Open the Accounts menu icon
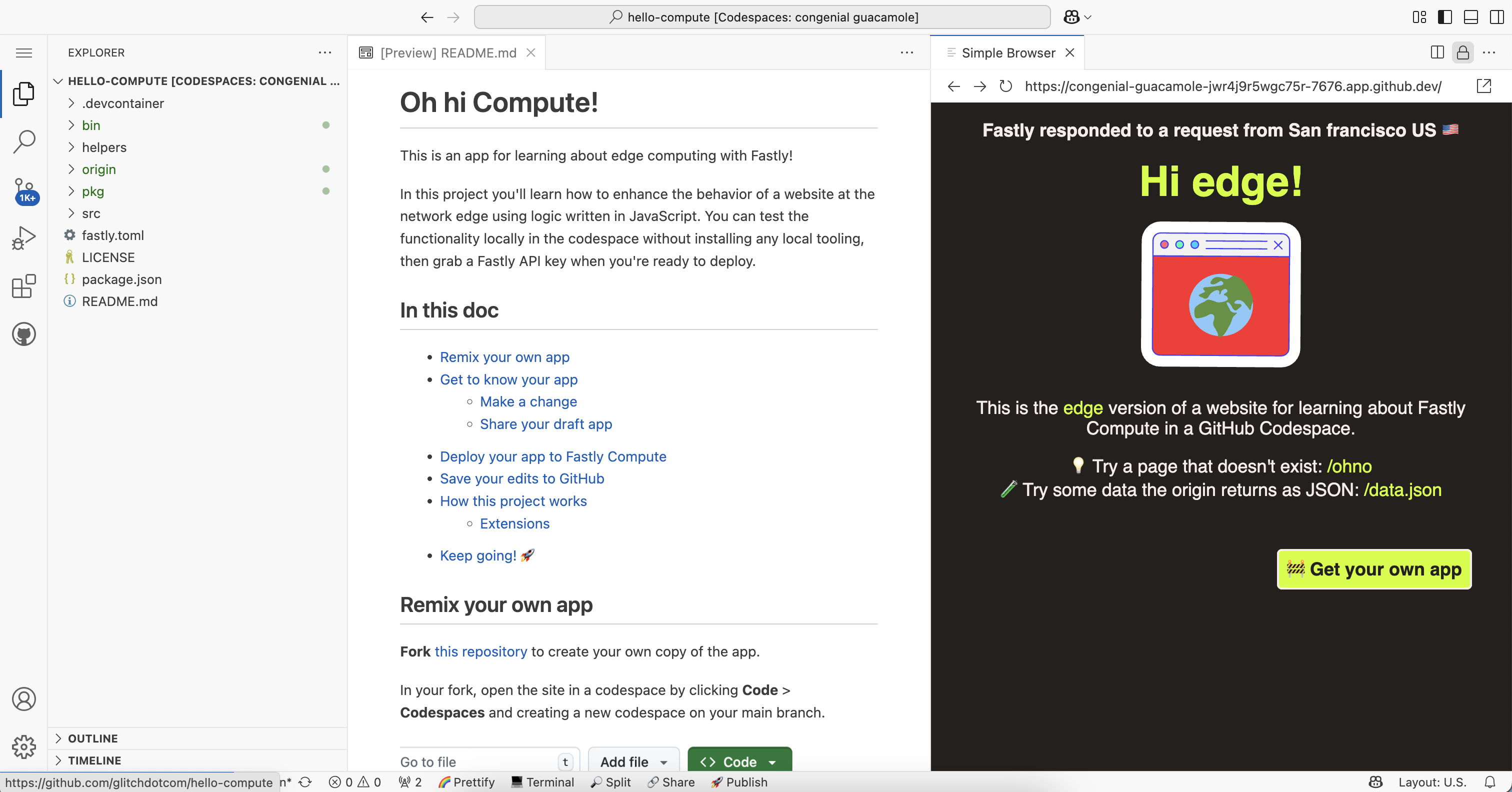The width and height of the screenshot is (1512, 792). click(x=23, y=698)
